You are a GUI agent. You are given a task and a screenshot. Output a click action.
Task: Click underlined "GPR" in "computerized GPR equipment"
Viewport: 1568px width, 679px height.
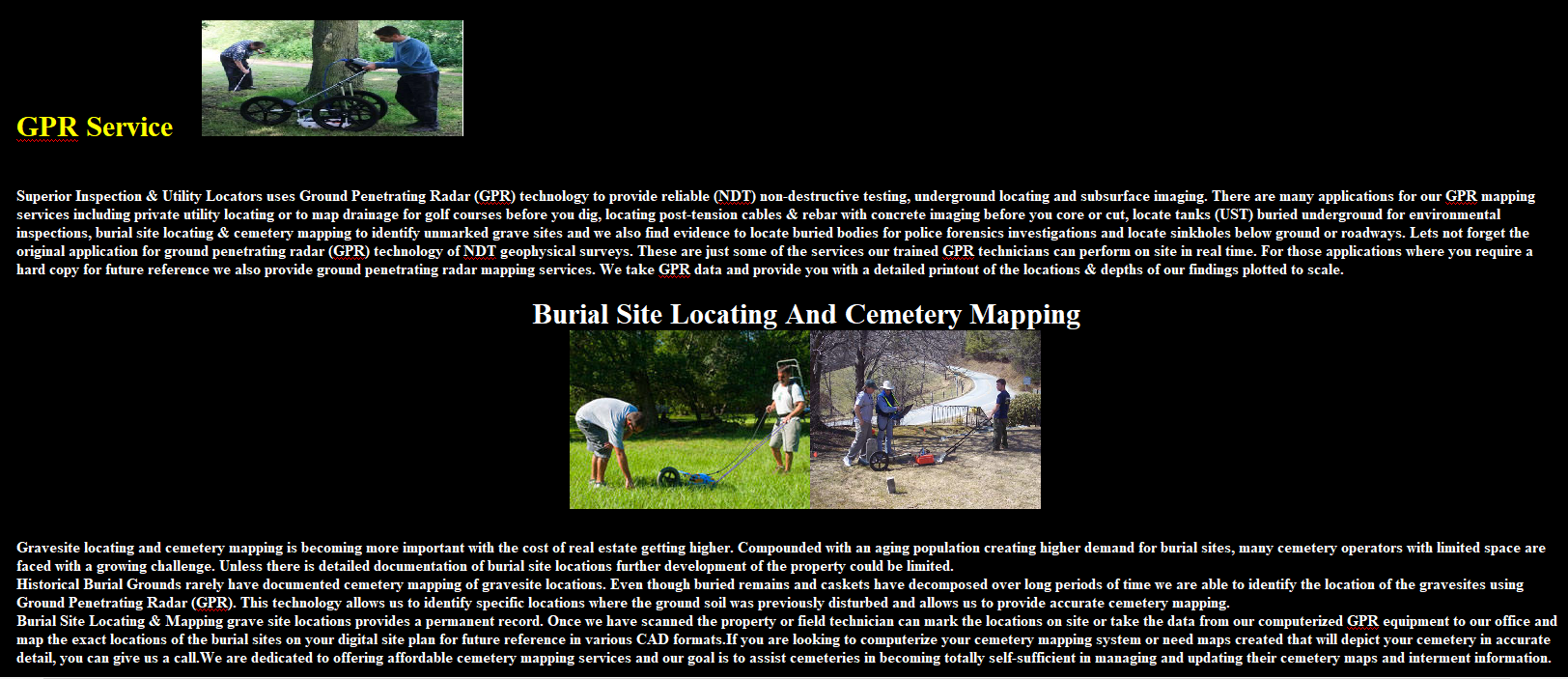click(x=1362, y=621)
